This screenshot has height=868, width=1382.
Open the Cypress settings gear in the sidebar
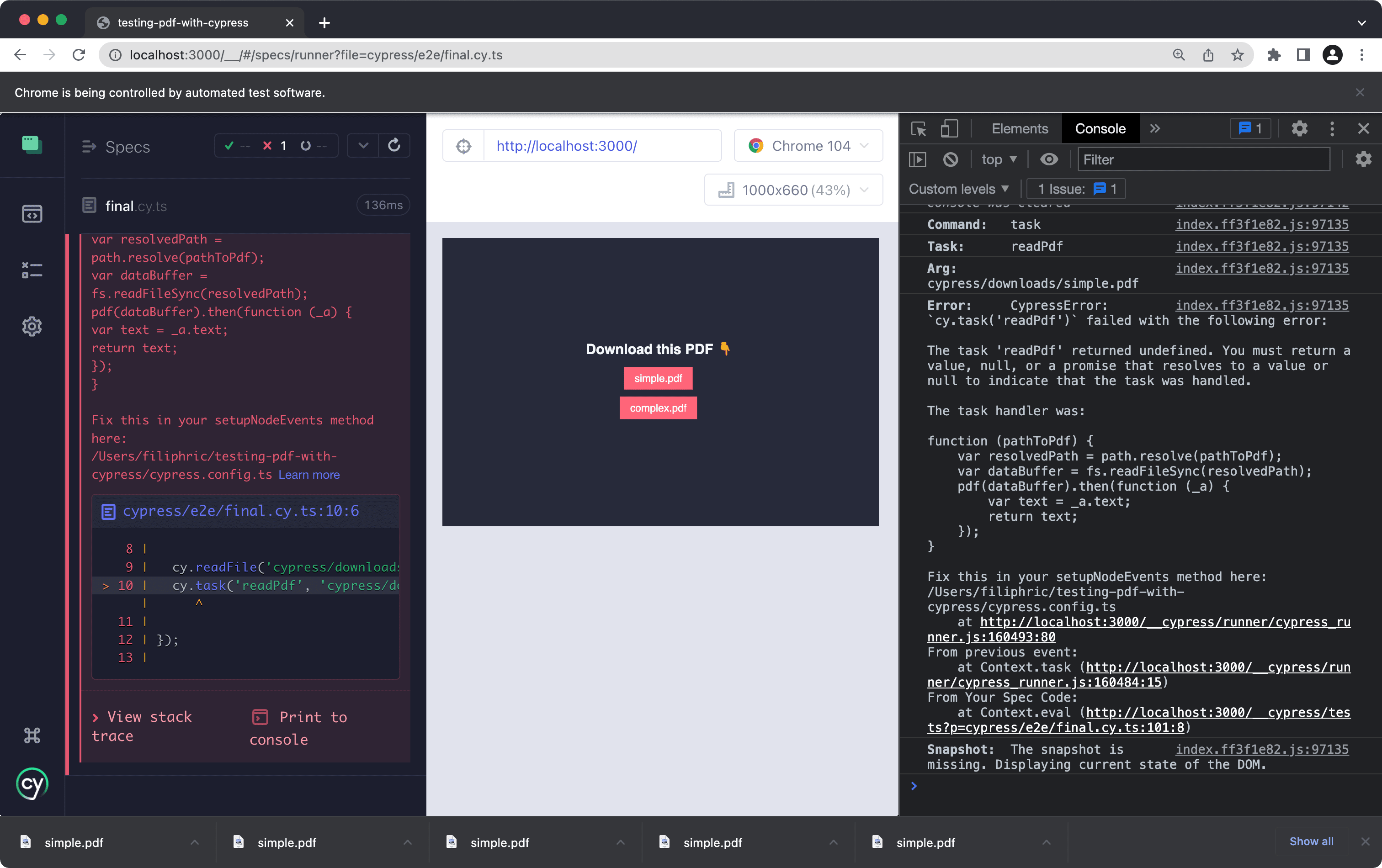coord(32,327)
